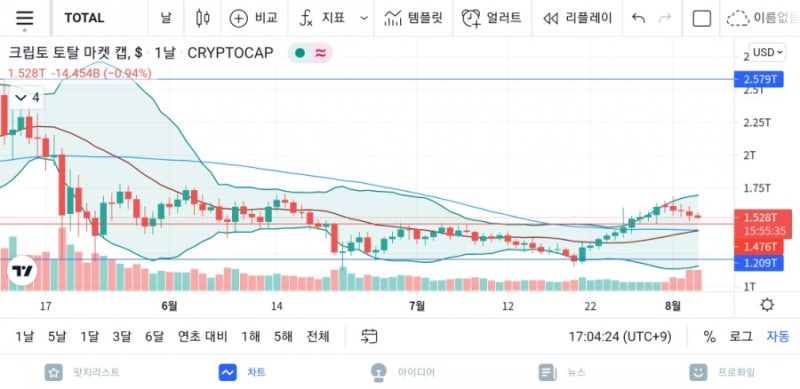Open chart settings gear icon
This screenshot has height=389, width=800.
767,305
